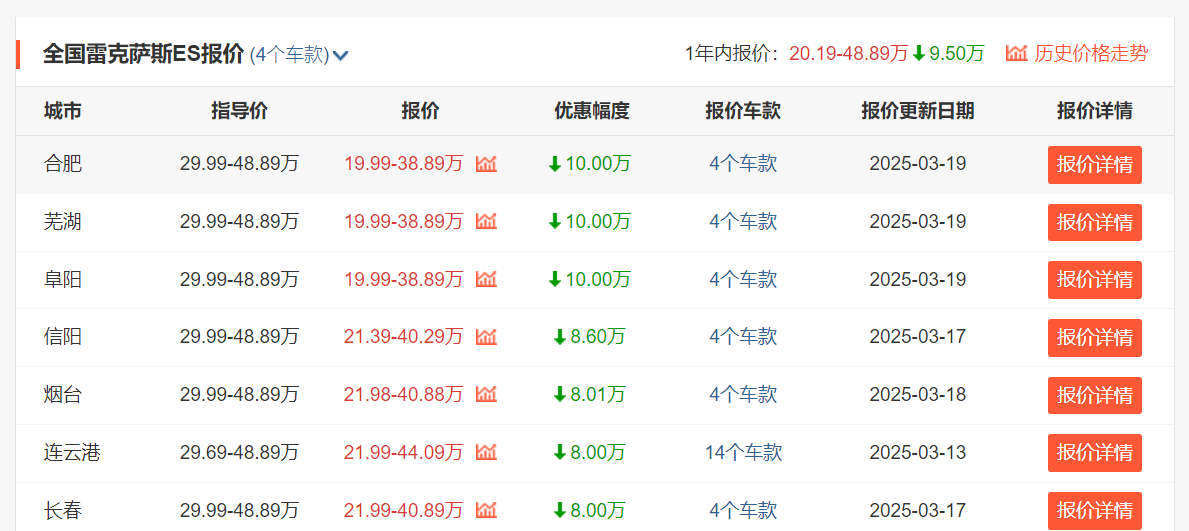The image size is (1189, 531).
Task: Select the 优惠幅度 column header
Action: [591, 111]
